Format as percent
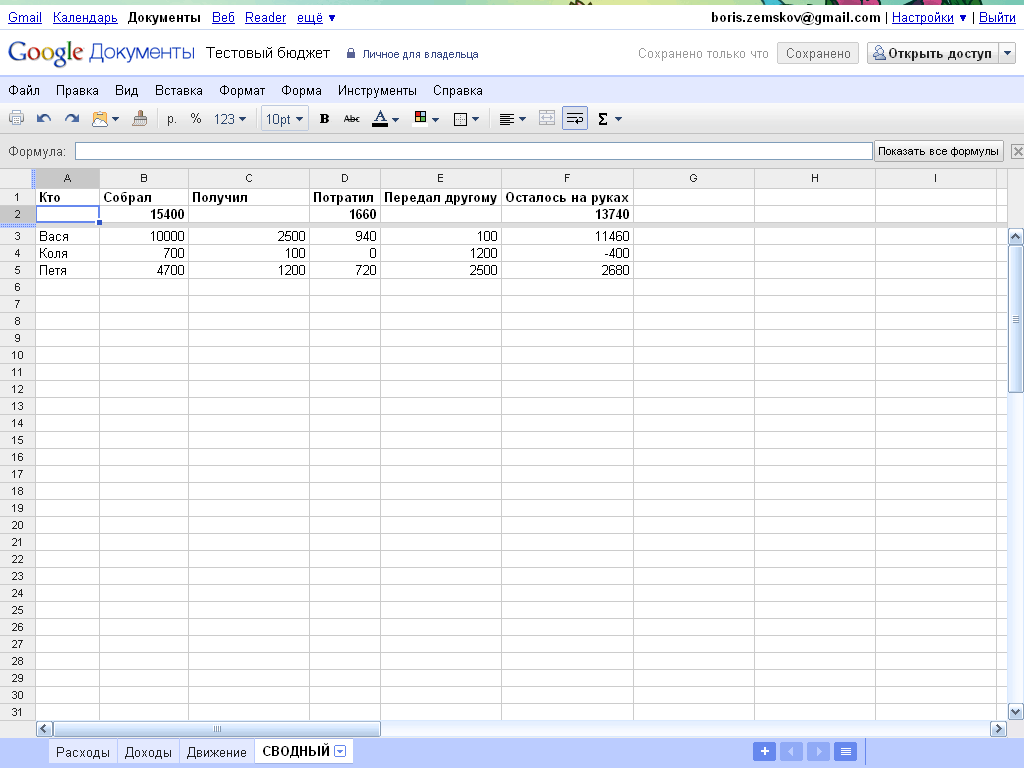 click(x=196, y=119)
